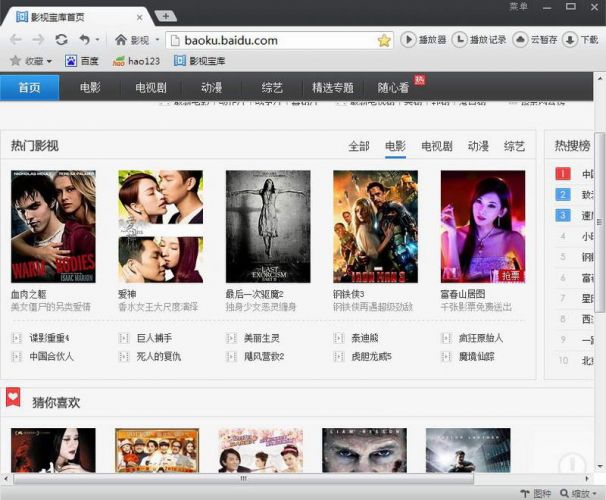Open a new tab with plus button
Viewport: 606px width, 500px height.
pos(167,16)
